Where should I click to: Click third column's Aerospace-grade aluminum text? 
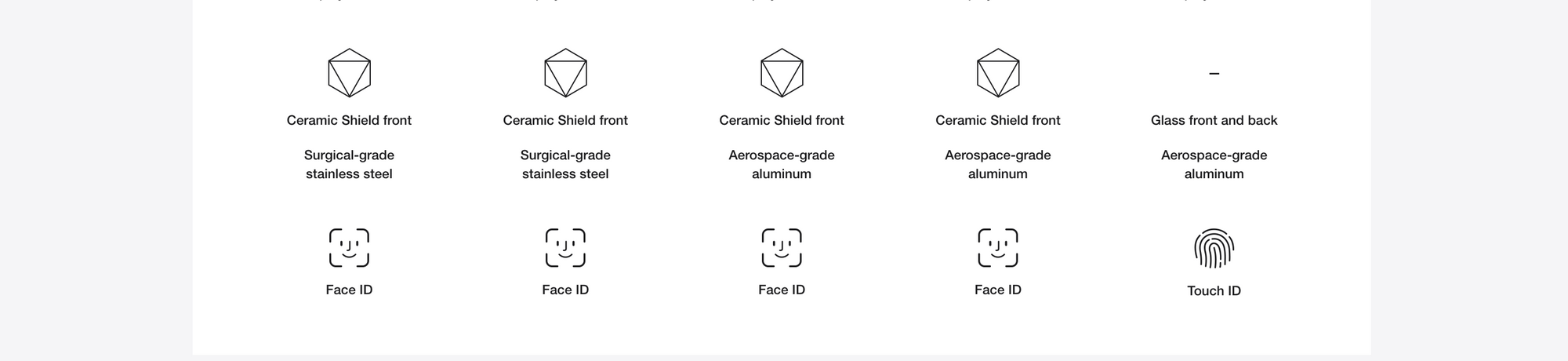[782, 165]
